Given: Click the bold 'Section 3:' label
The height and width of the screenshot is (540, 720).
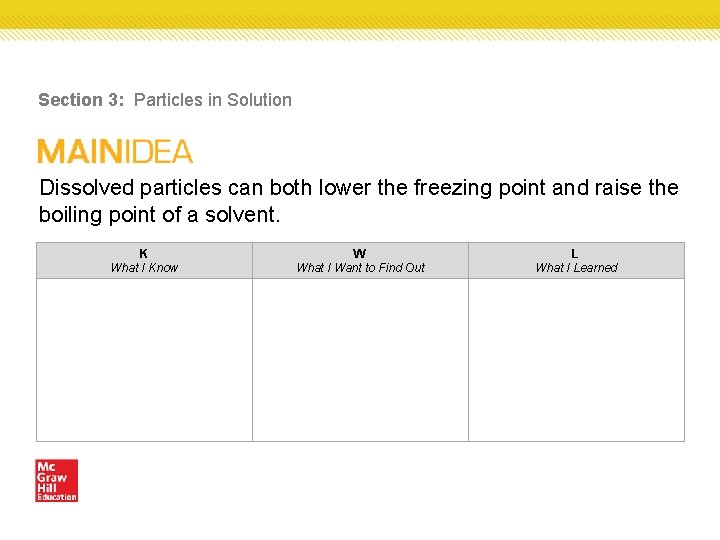Looking at the screenshot, I should pos(82,100).
